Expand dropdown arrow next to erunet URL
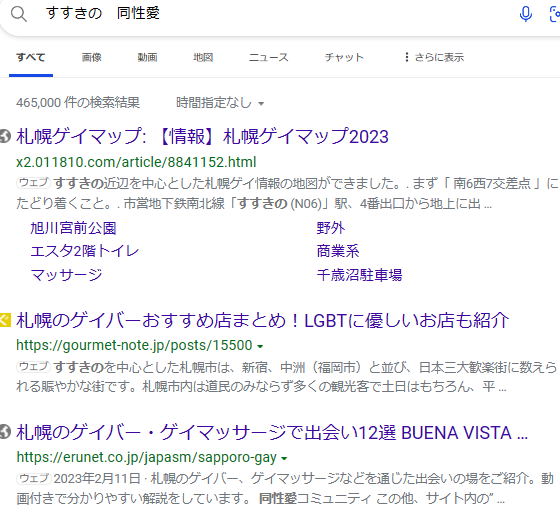560x515 pixels. (x=284, y=458)
